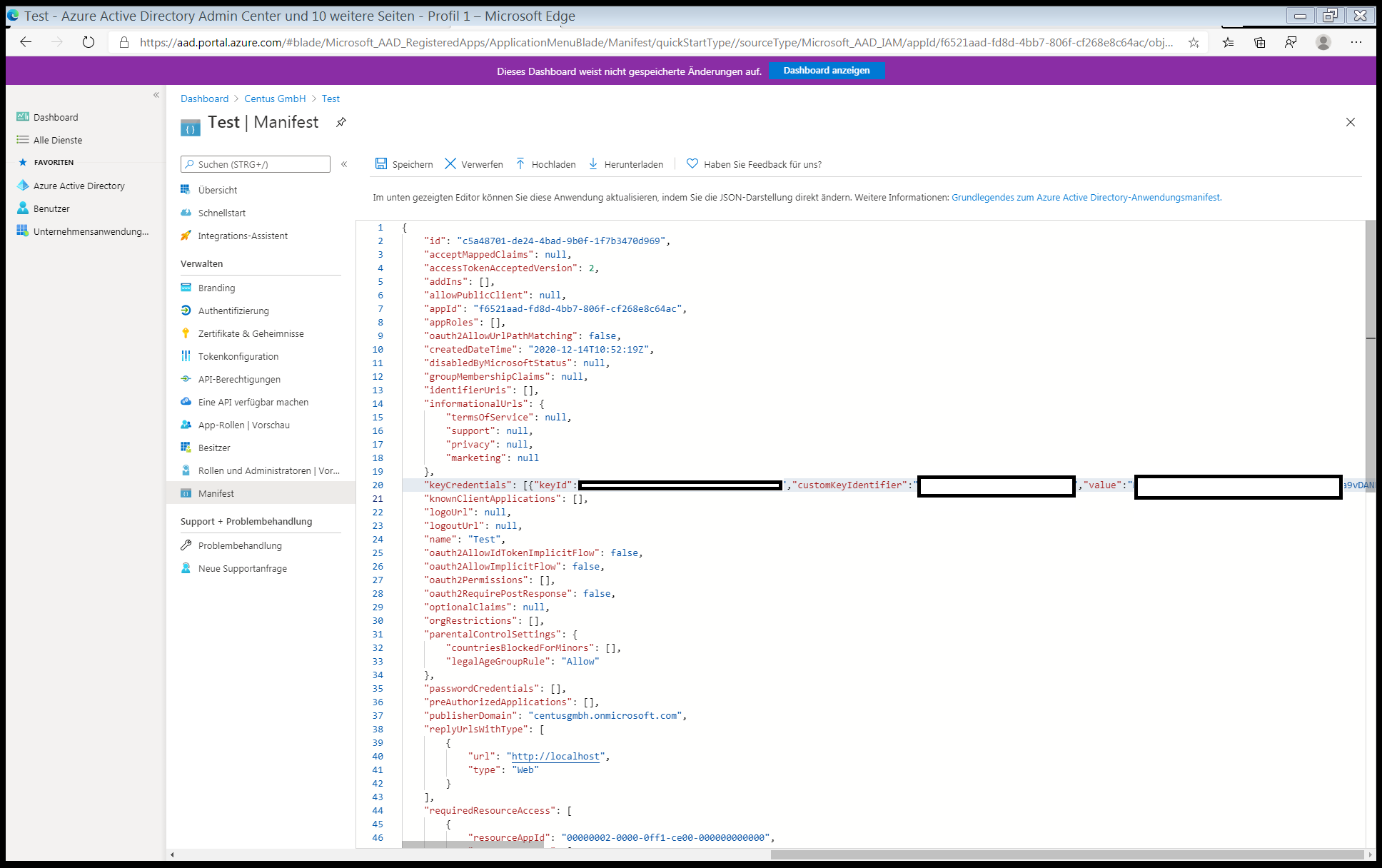Click the http://localhost URL in editor
The image size is (1382, 868).
[555, 757]
